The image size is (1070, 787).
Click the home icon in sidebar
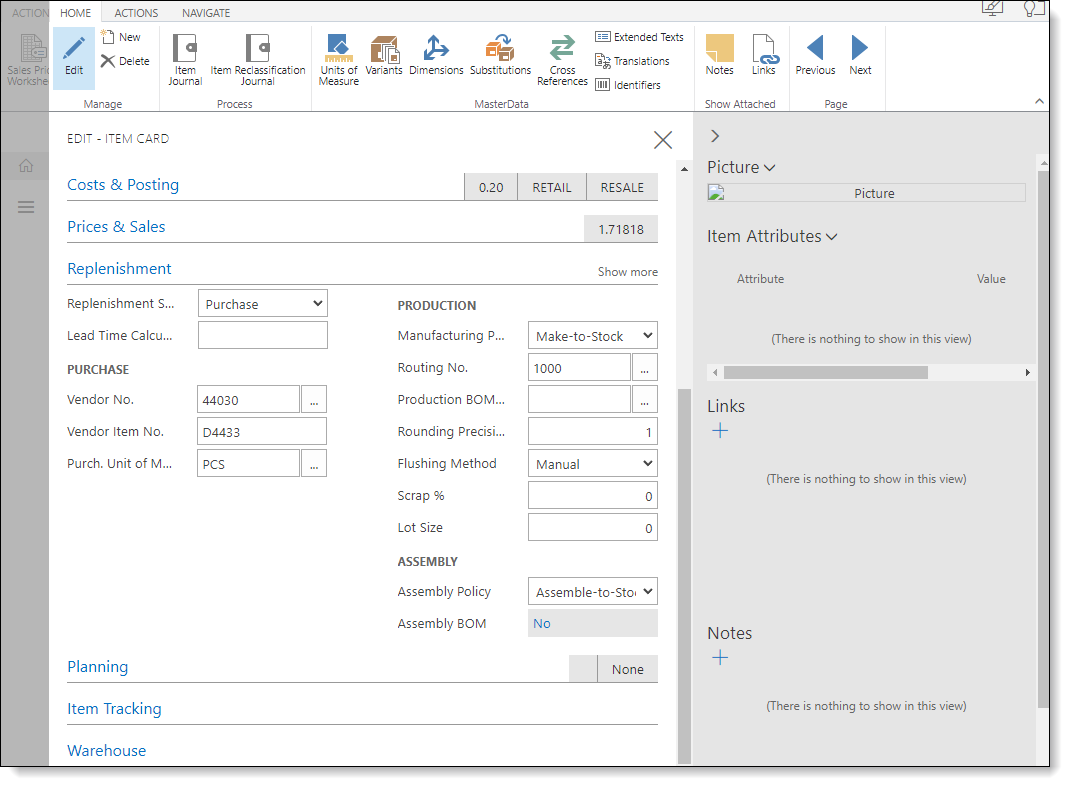pyautogui.click(x=26, y=165)
